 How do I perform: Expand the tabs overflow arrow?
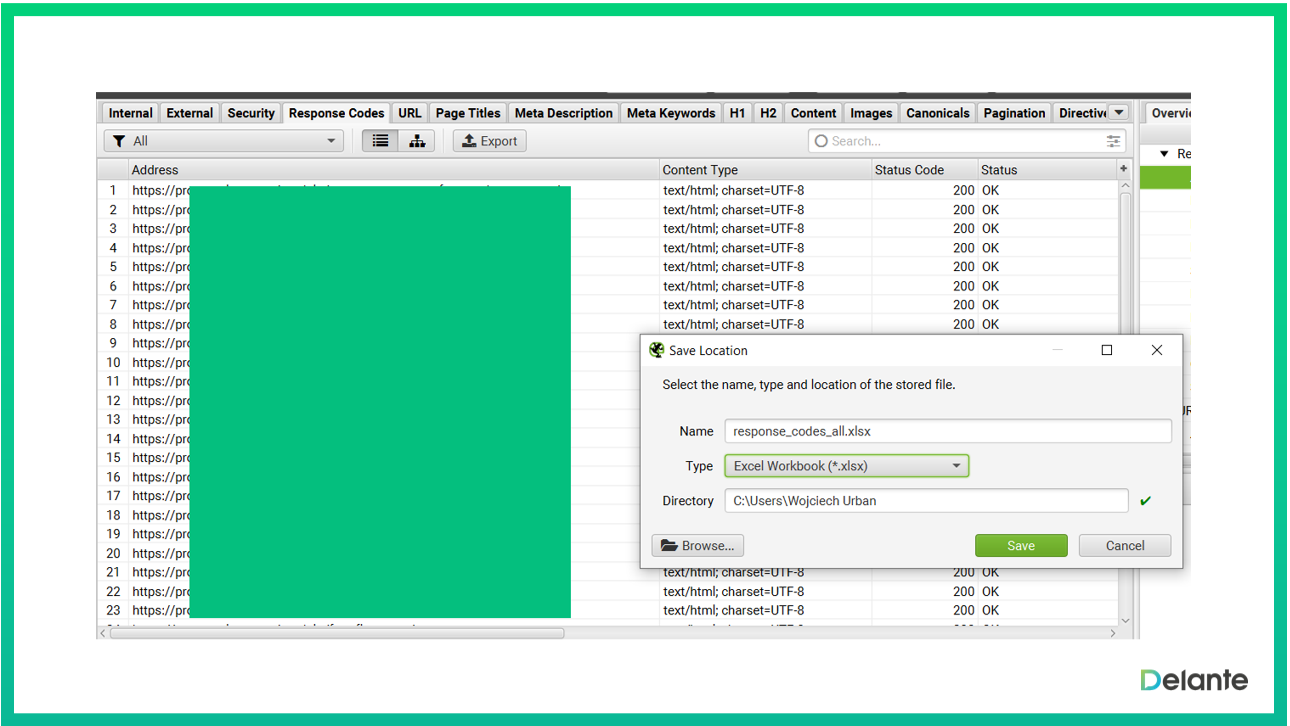click(1119, 113)
